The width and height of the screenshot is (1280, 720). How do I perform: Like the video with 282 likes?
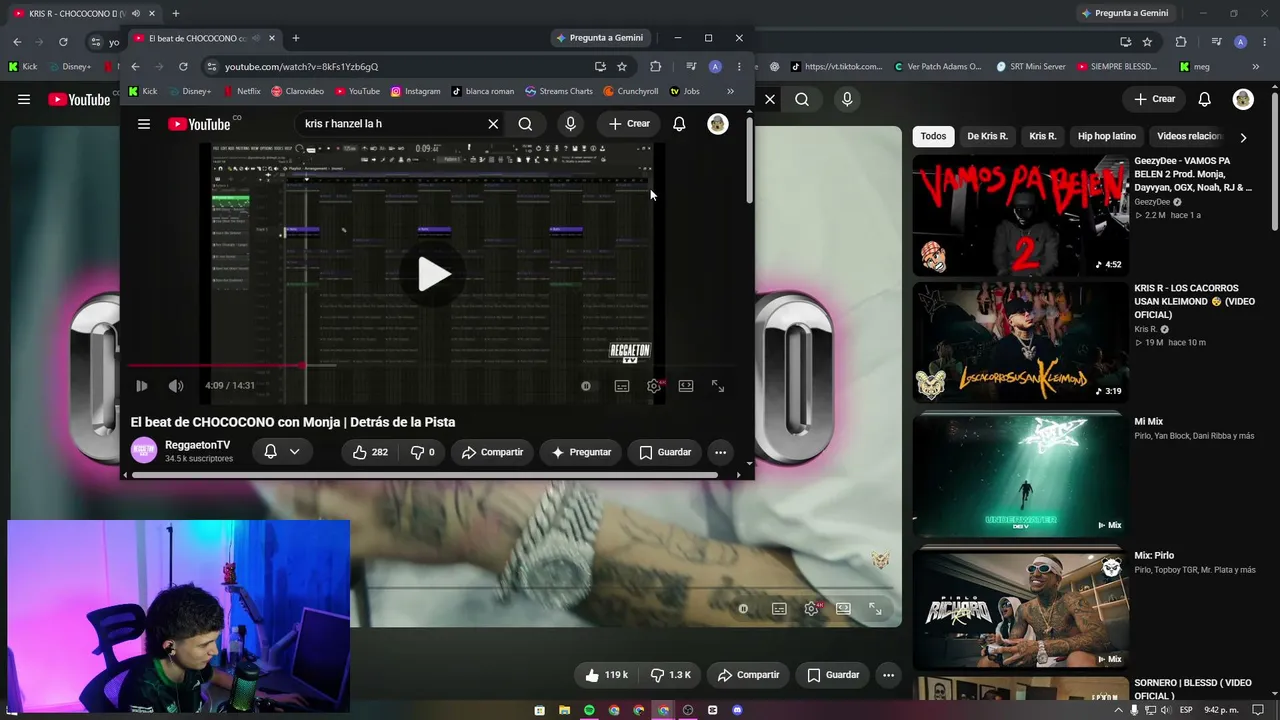click(369, 452)
